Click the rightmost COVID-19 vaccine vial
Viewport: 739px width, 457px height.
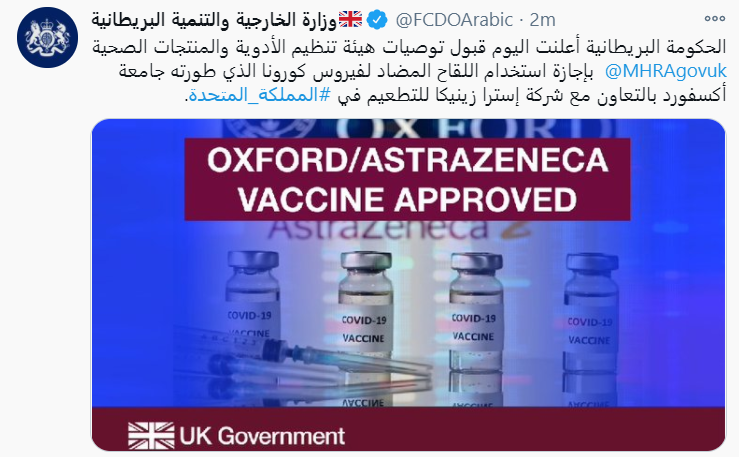coord(591,313)
